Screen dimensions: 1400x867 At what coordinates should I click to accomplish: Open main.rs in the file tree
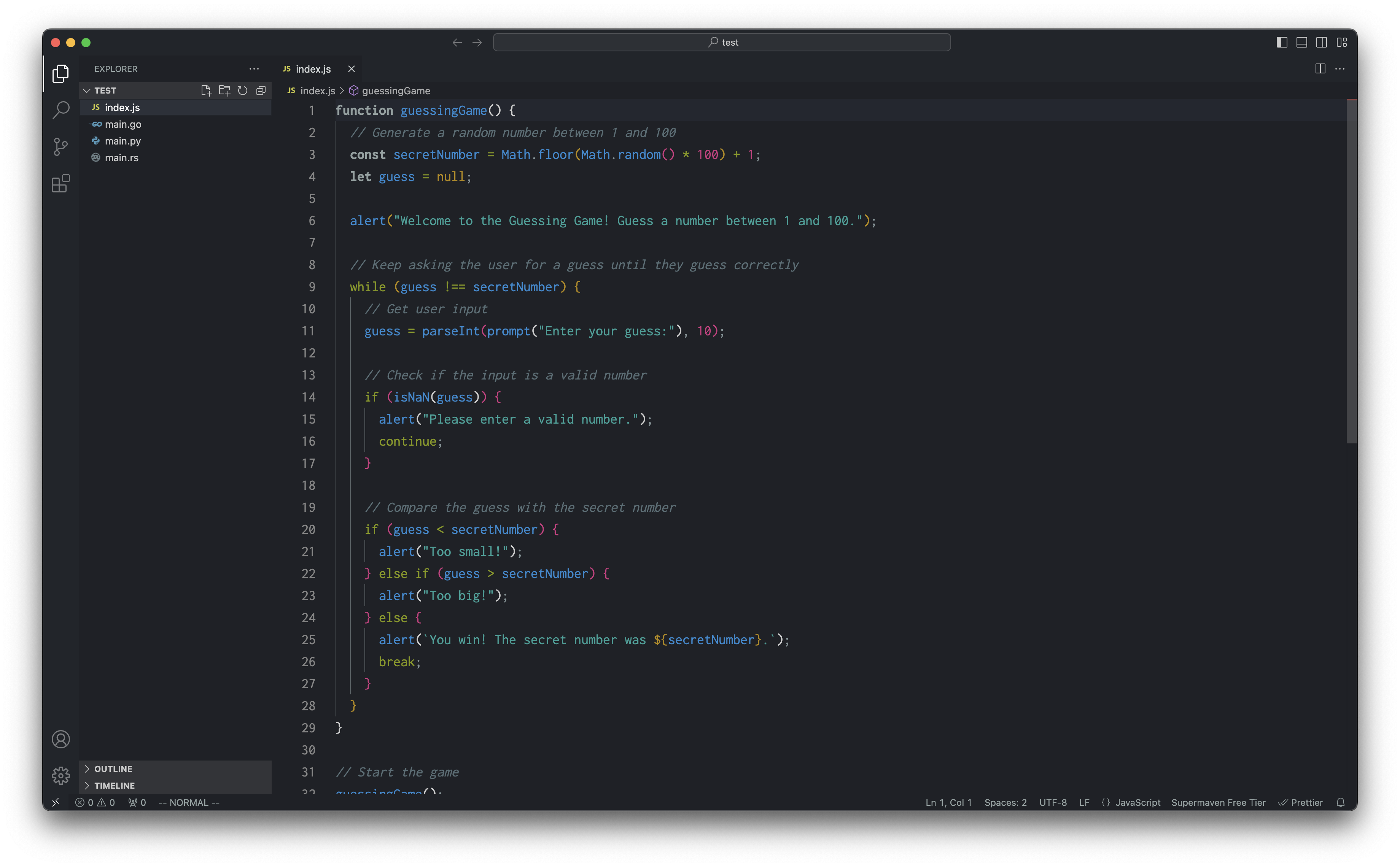click(x=175, y=157)
